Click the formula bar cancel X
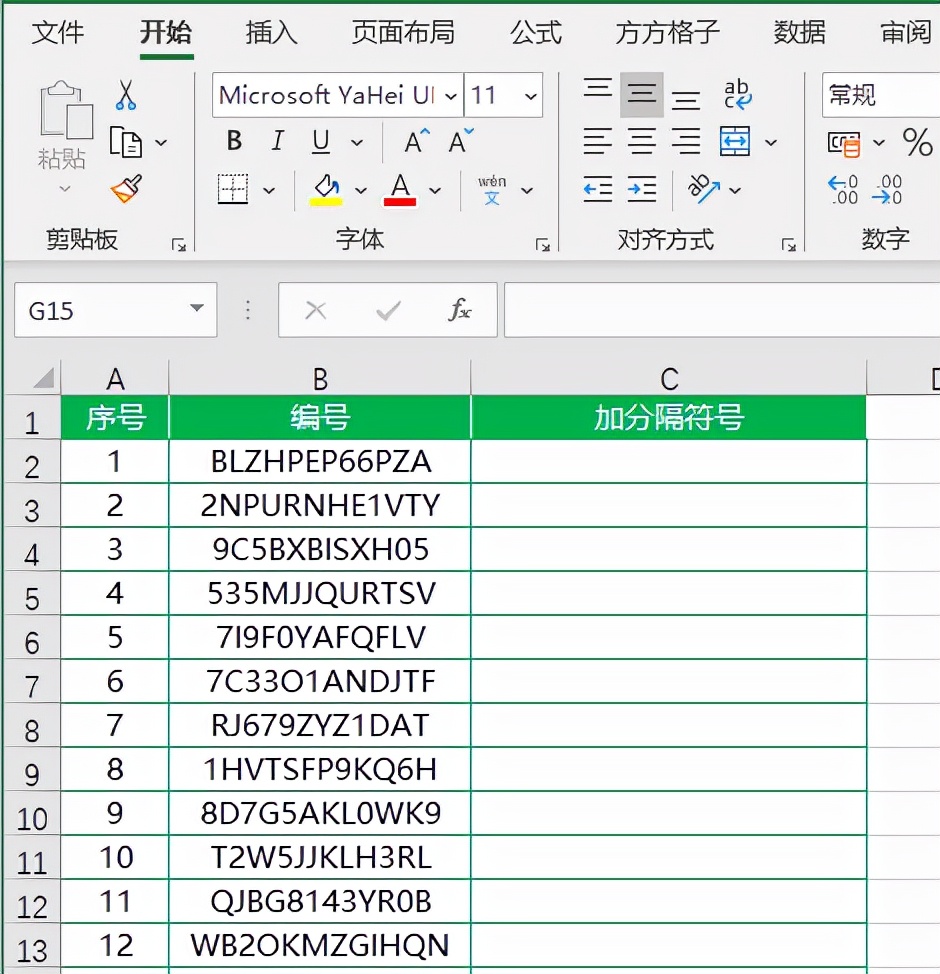940x974 pixels. click(x=316, y=310)
